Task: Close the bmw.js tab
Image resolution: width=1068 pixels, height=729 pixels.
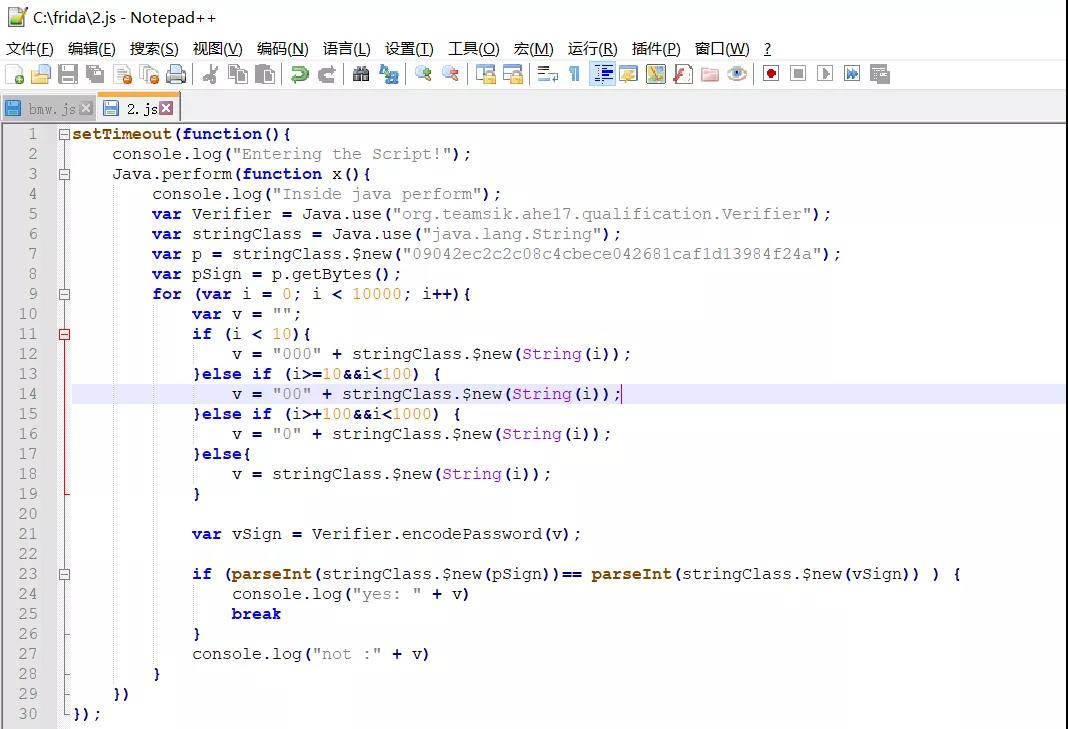Action: pyautogui.click(x=86, y=108)
